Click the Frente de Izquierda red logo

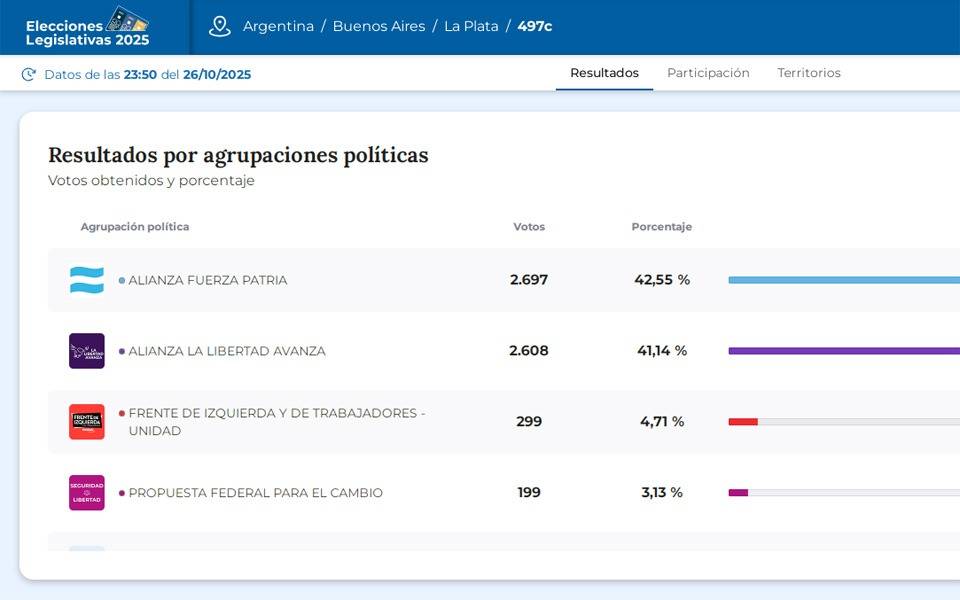[87, 422]
